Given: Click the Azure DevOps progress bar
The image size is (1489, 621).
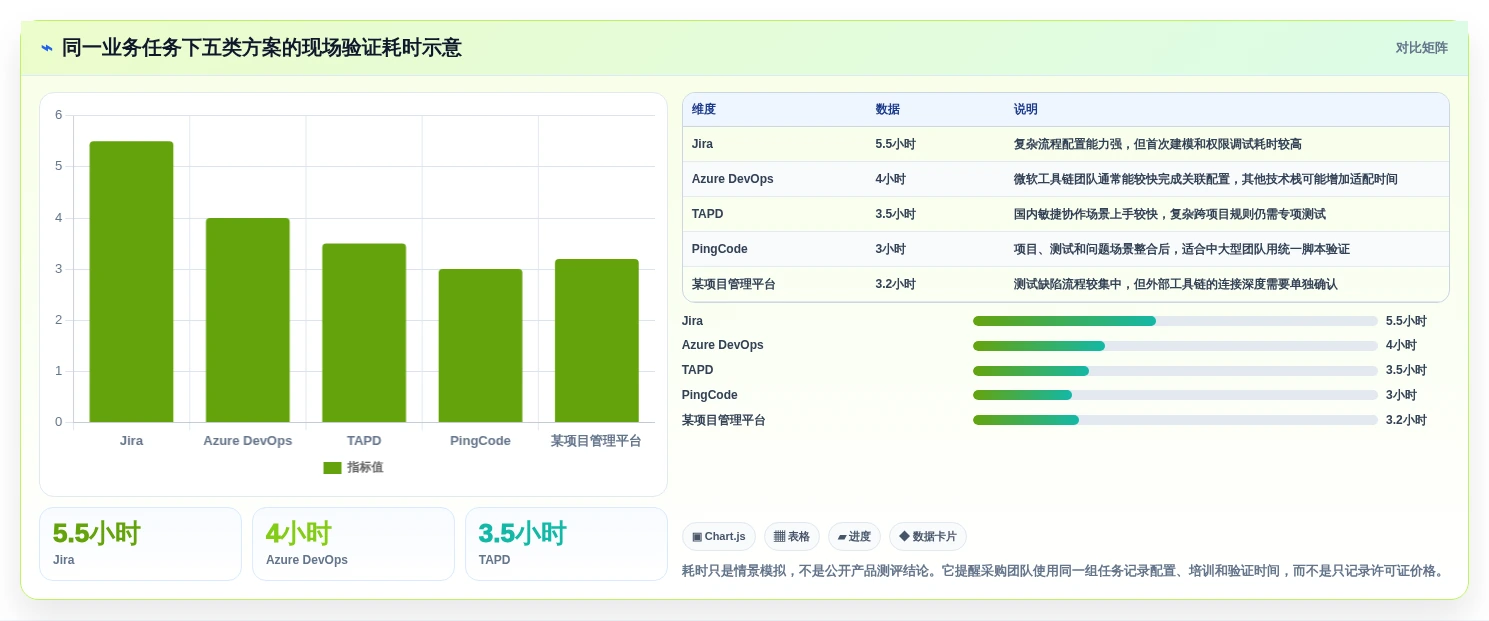Looking at the screenshot, I should [1175, 346].
